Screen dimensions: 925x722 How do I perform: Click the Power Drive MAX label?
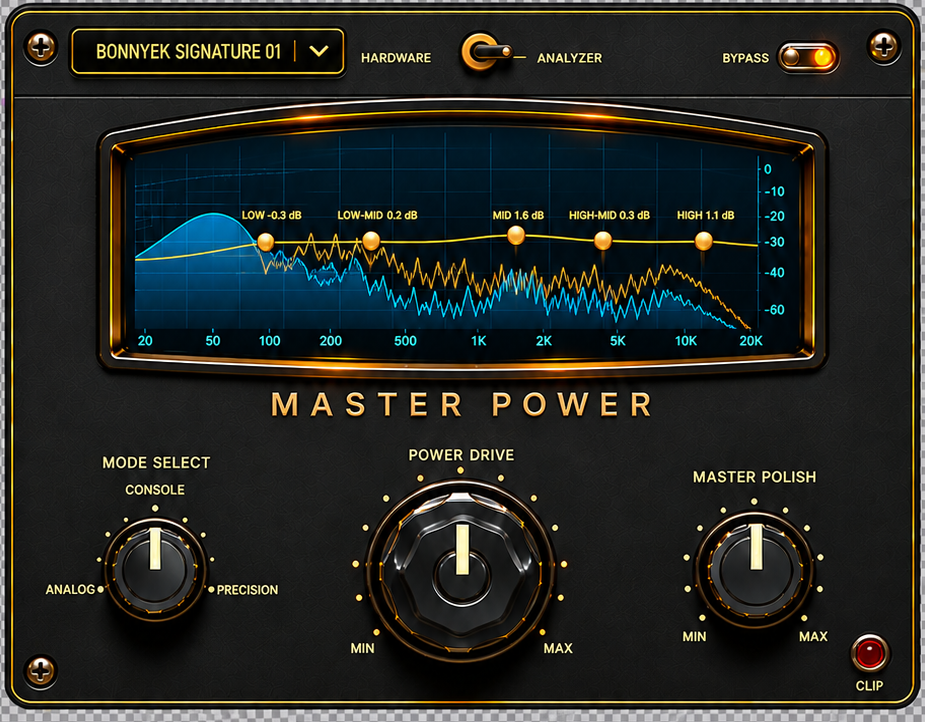[x=558, y=648]
